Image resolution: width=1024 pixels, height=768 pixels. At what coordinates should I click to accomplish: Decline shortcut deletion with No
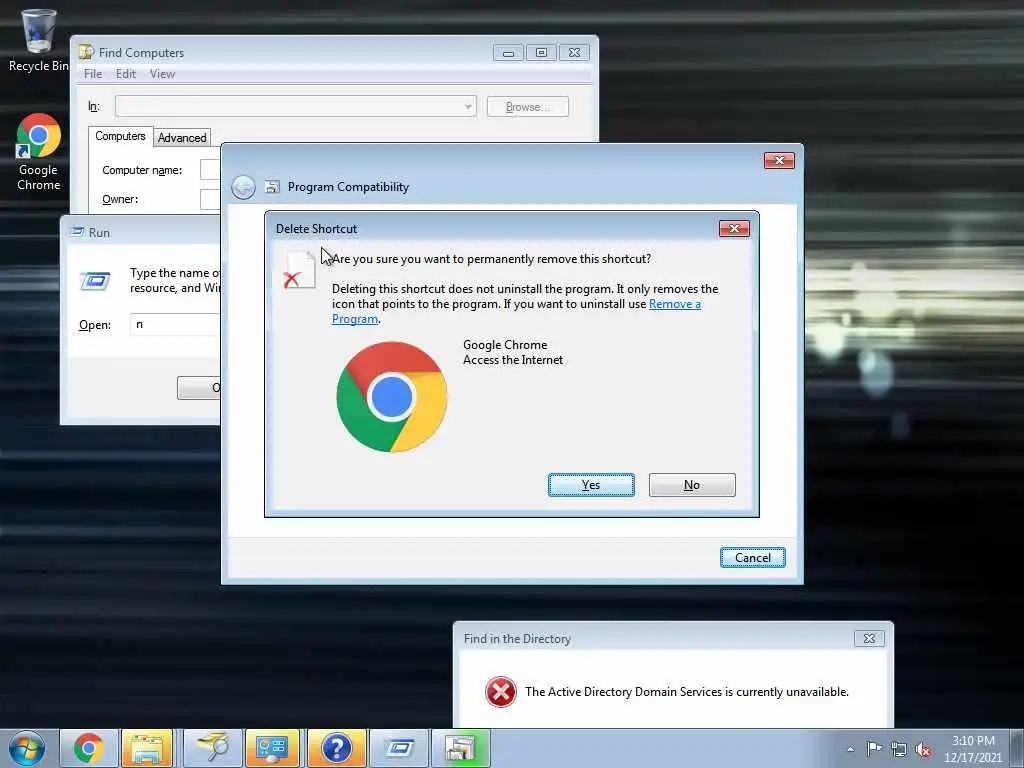(692, 485)
